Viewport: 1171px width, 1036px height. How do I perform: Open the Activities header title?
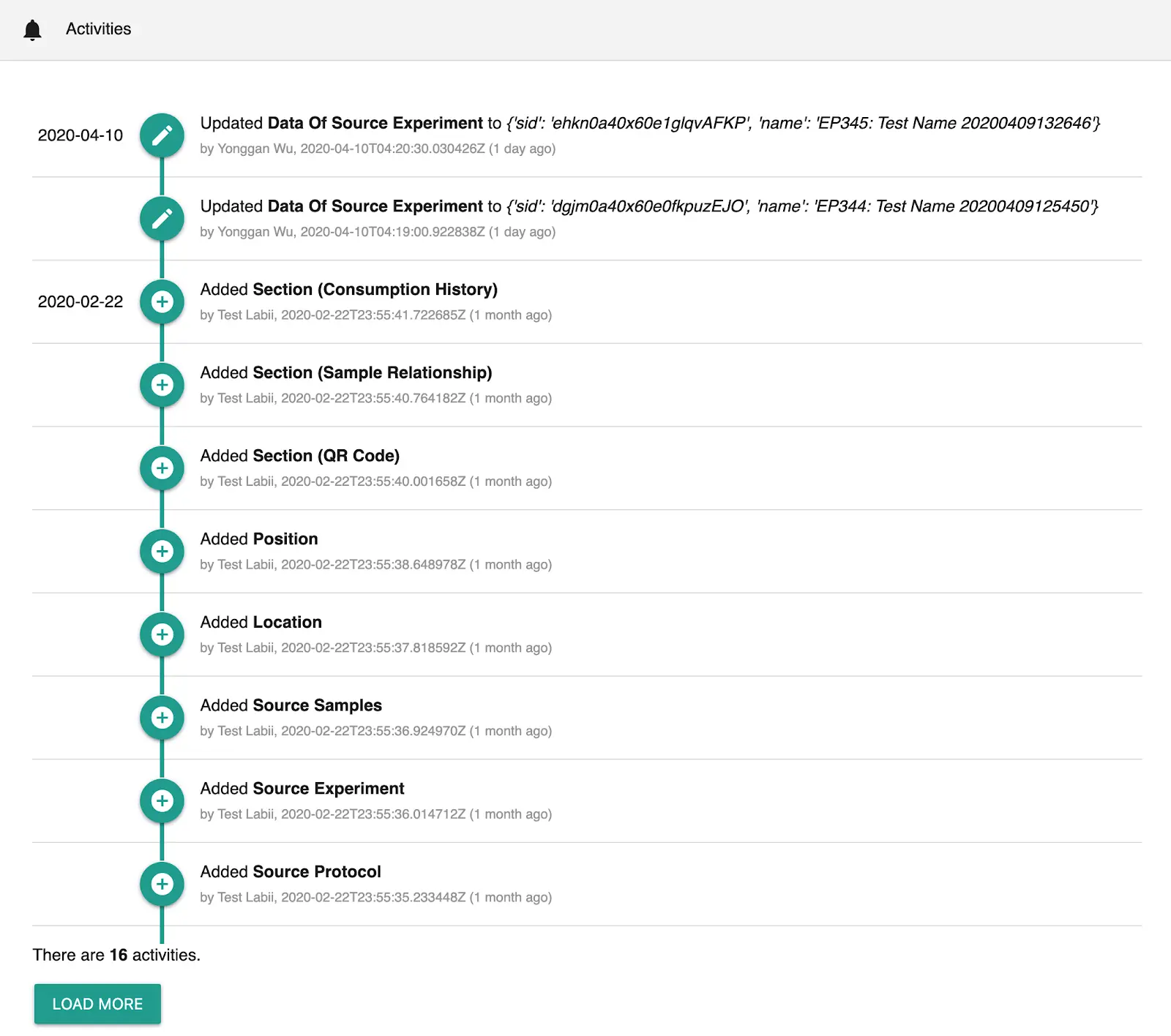98,29
